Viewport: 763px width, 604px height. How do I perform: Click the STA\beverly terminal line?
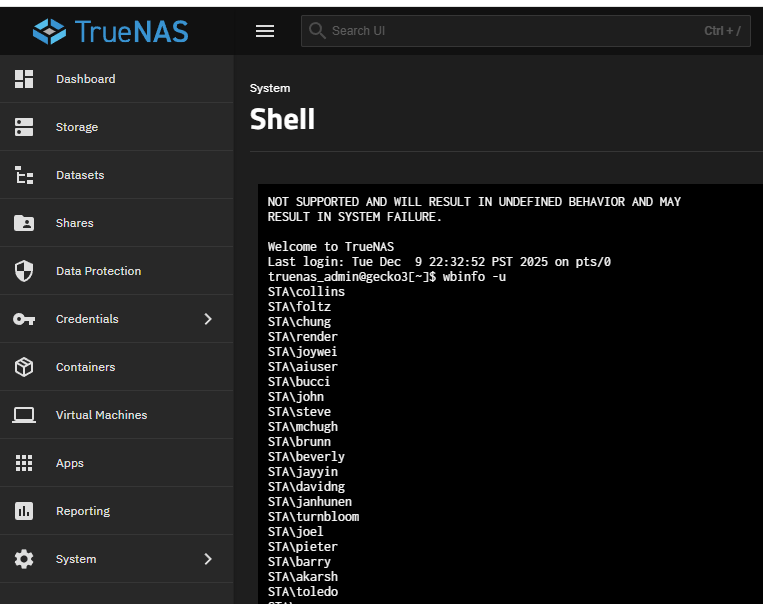[306, 457]
